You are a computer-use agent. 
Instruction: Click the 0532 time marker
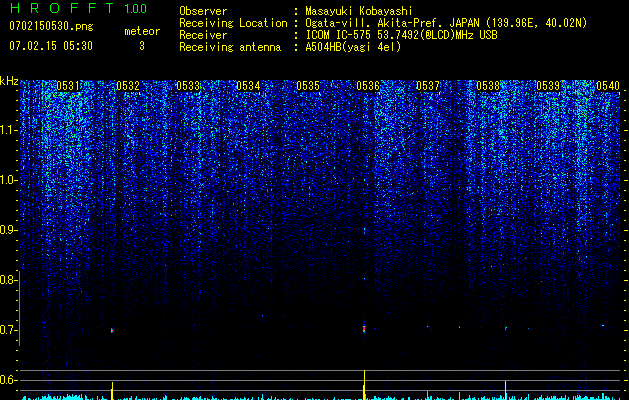point(128,86)
